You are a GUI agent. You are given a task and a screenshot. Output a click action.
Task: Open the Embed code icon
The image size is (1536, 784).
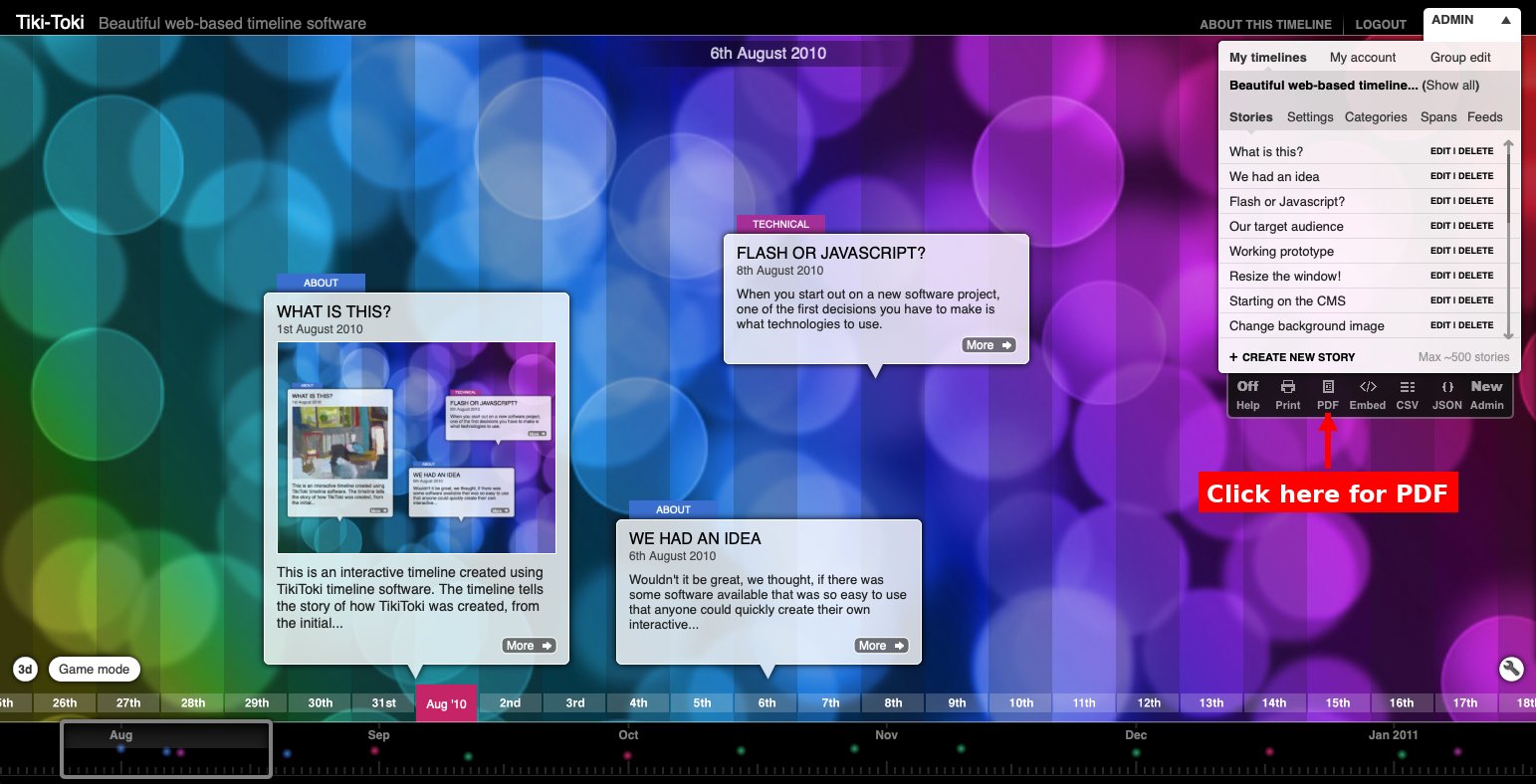1368,395
